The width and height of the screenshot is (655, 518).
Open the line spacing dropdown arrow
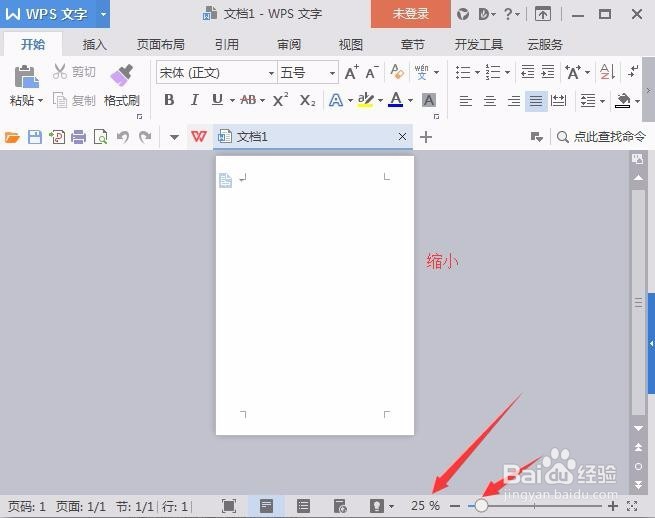tap(602, 101)
